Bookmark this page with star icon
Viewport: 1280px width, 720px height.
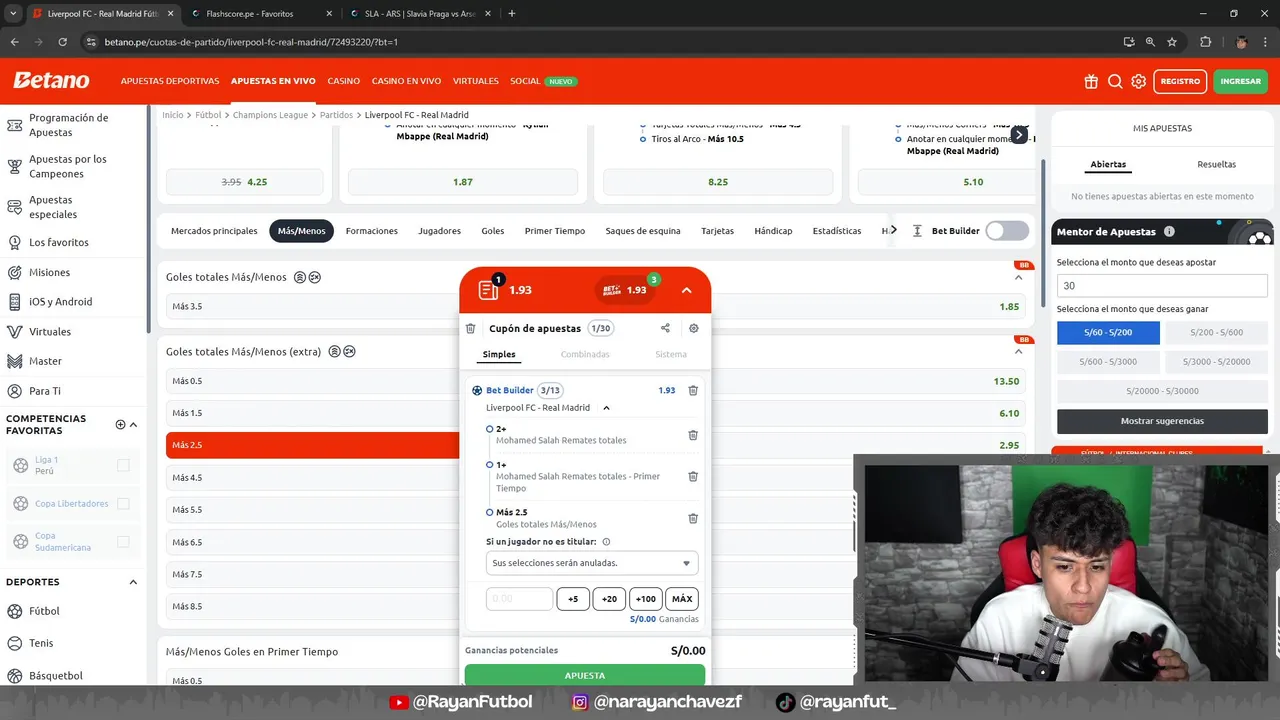(1172, 42)
